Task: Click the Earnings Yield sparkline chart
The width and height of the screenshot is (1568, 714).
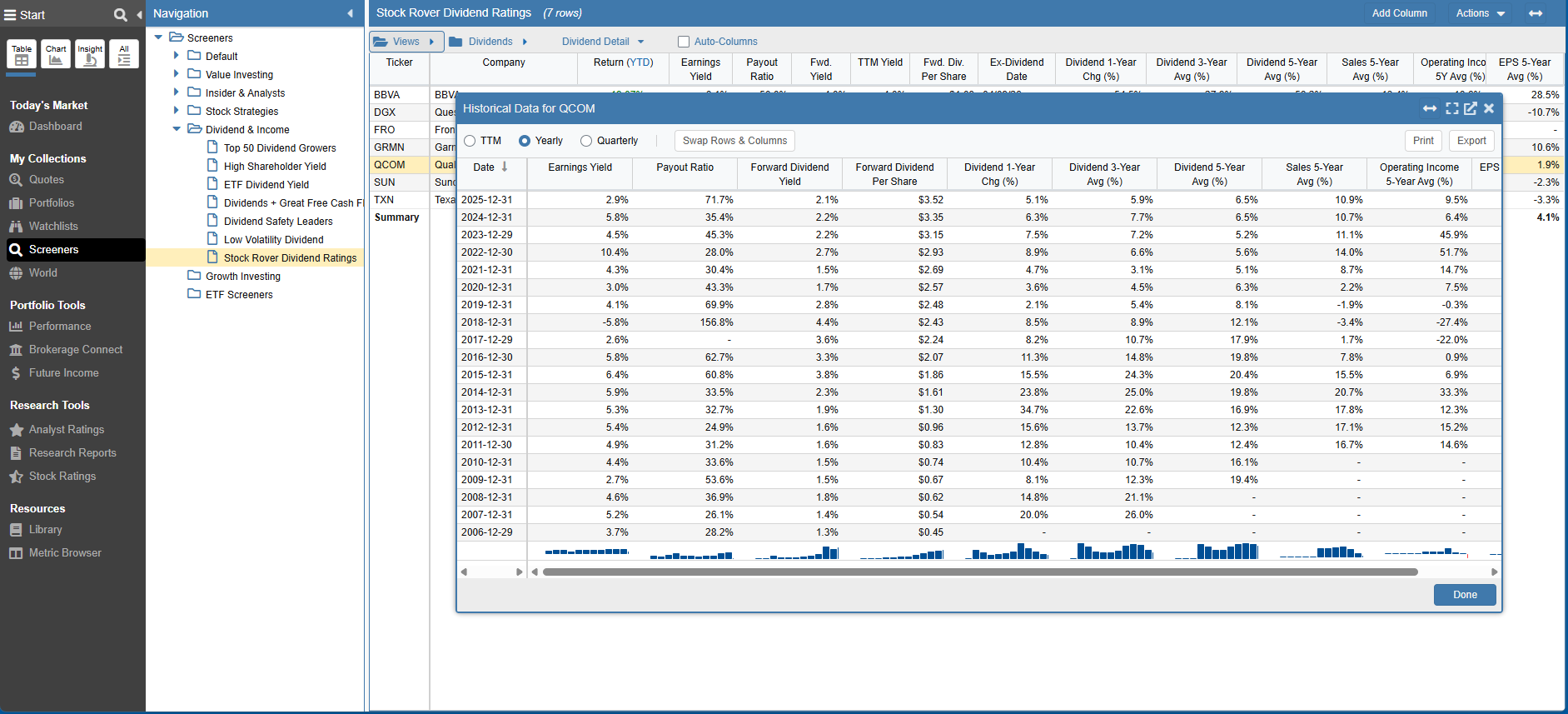Action: pyautogui.click(x=586, y=551)
